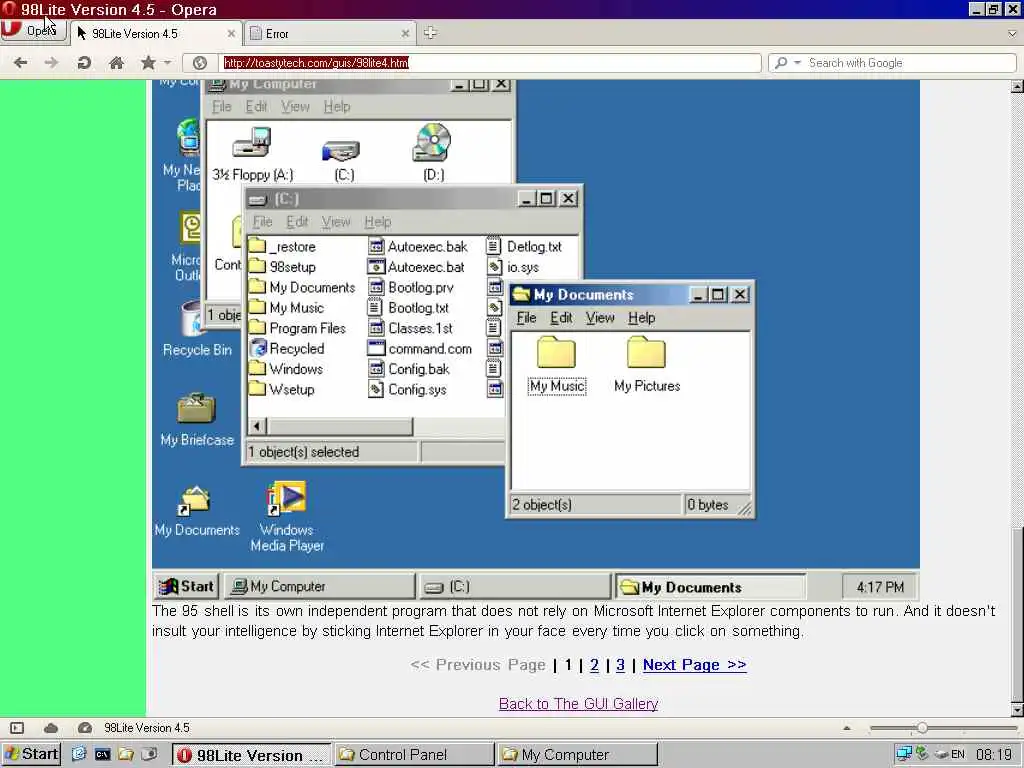Click the green tray icon beside the network monitors icon
The width and height of the screenshot is (1024, 768).
(922, 754)
